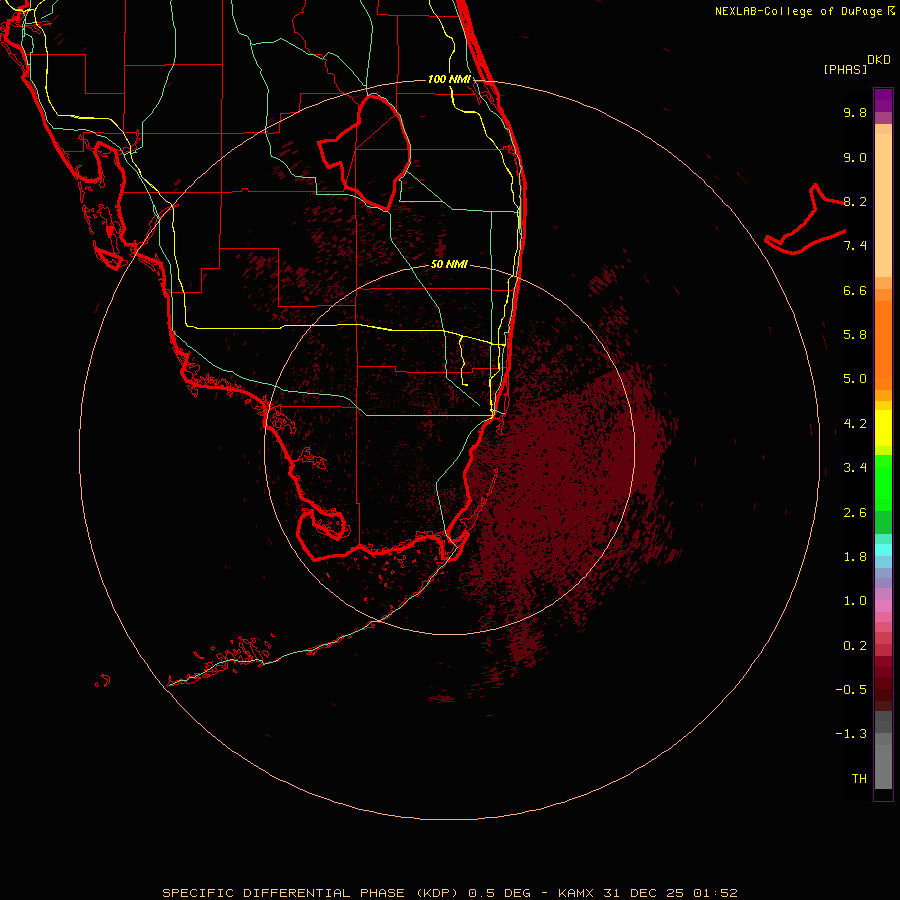This screenshot has width=900, height=900.
Task: Click the bright green segment of the color bar
Action: (x=883, y=482)
